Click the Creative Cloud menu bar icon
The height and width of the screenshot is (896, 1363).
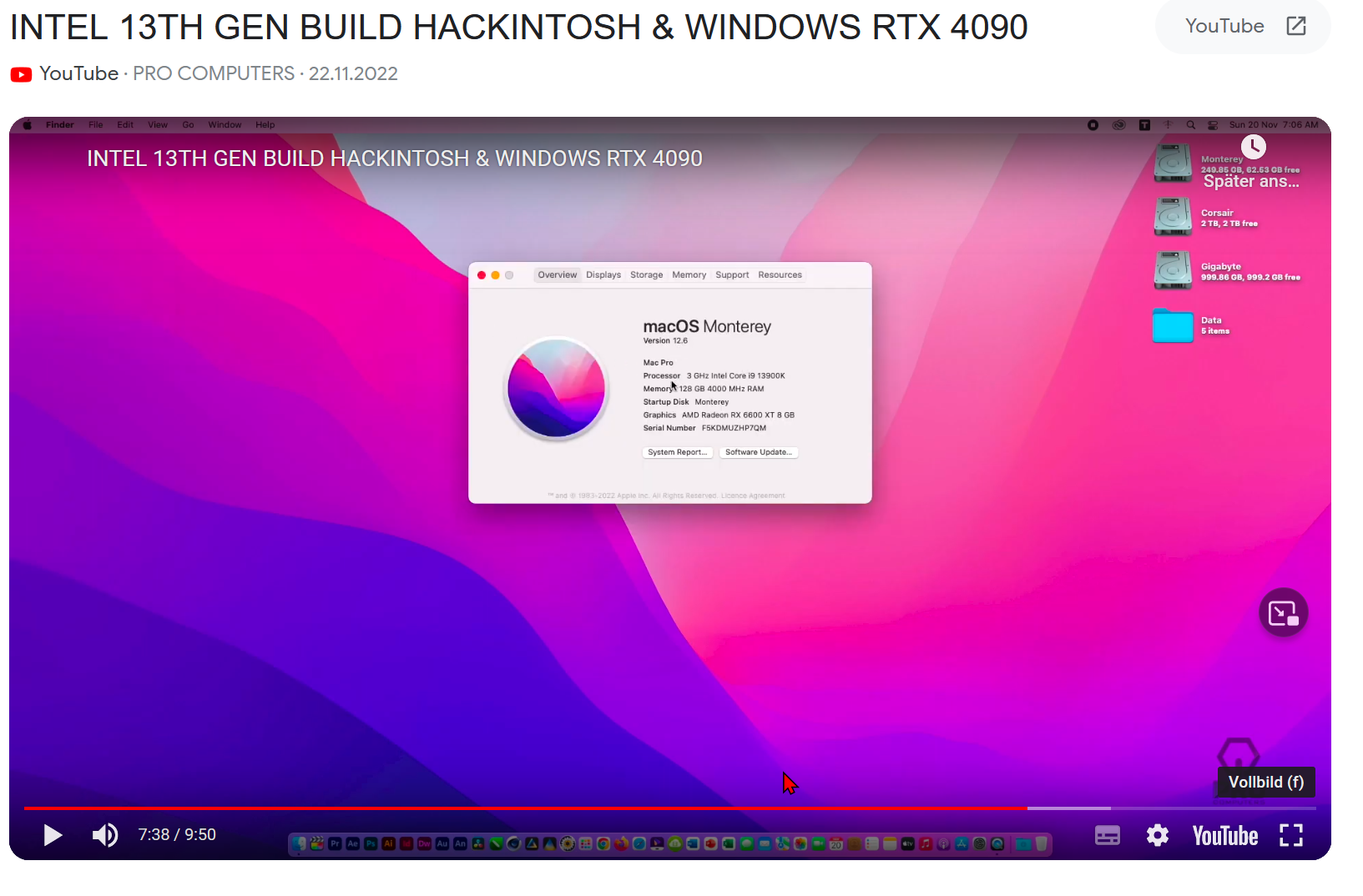(x=1119, y=125)
